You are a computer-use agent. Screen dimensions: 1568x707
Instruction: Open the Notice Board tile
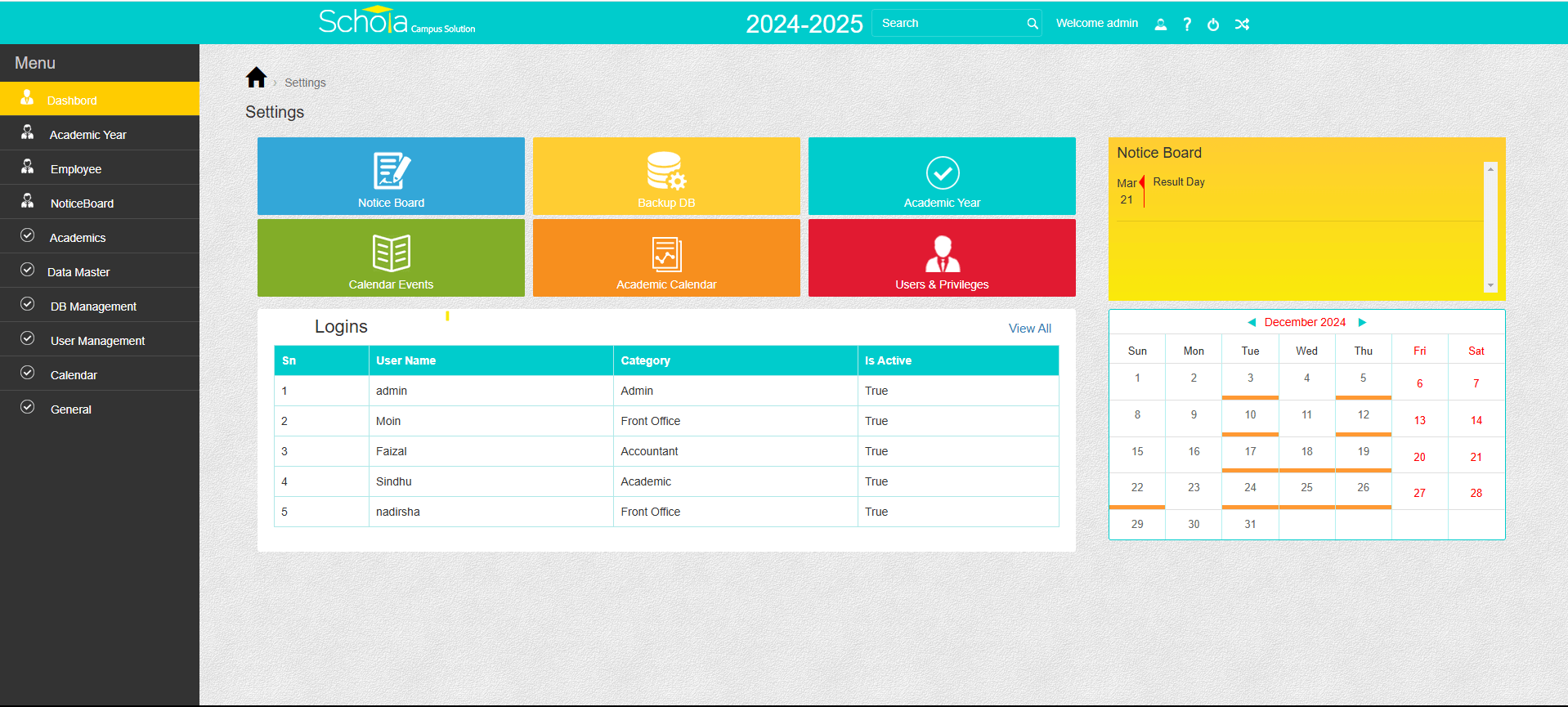[x=391, y=176]
